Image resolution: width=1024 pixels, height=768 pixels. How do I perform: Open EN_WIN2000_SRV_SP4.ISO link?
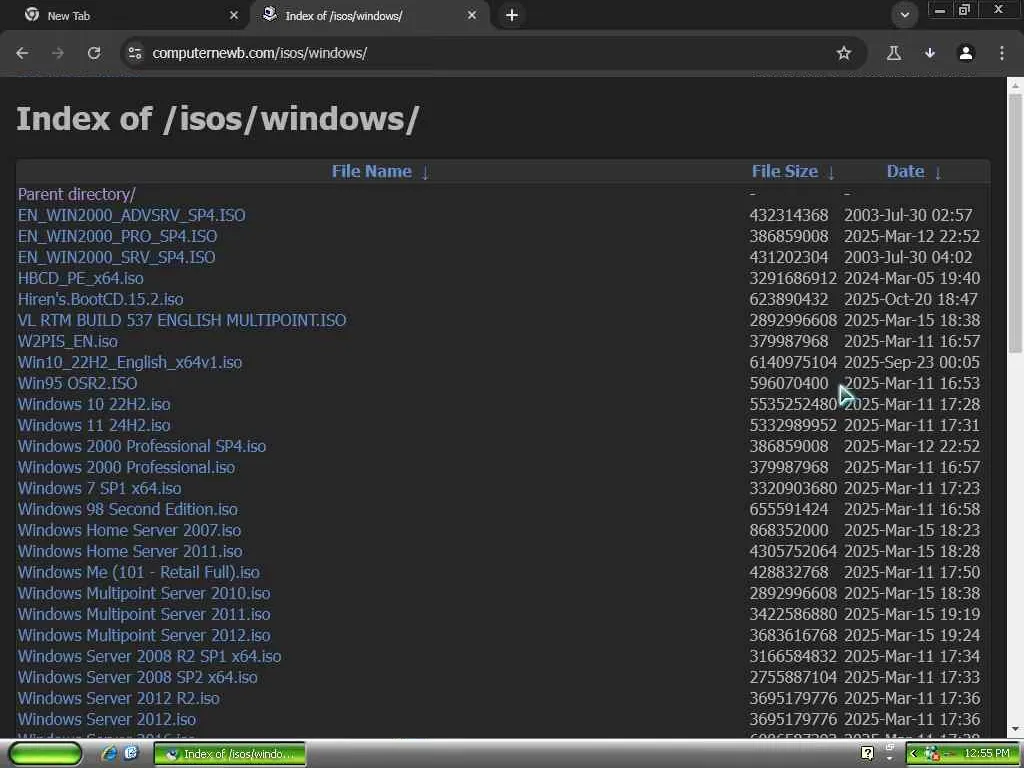click(x=116, y=257)
